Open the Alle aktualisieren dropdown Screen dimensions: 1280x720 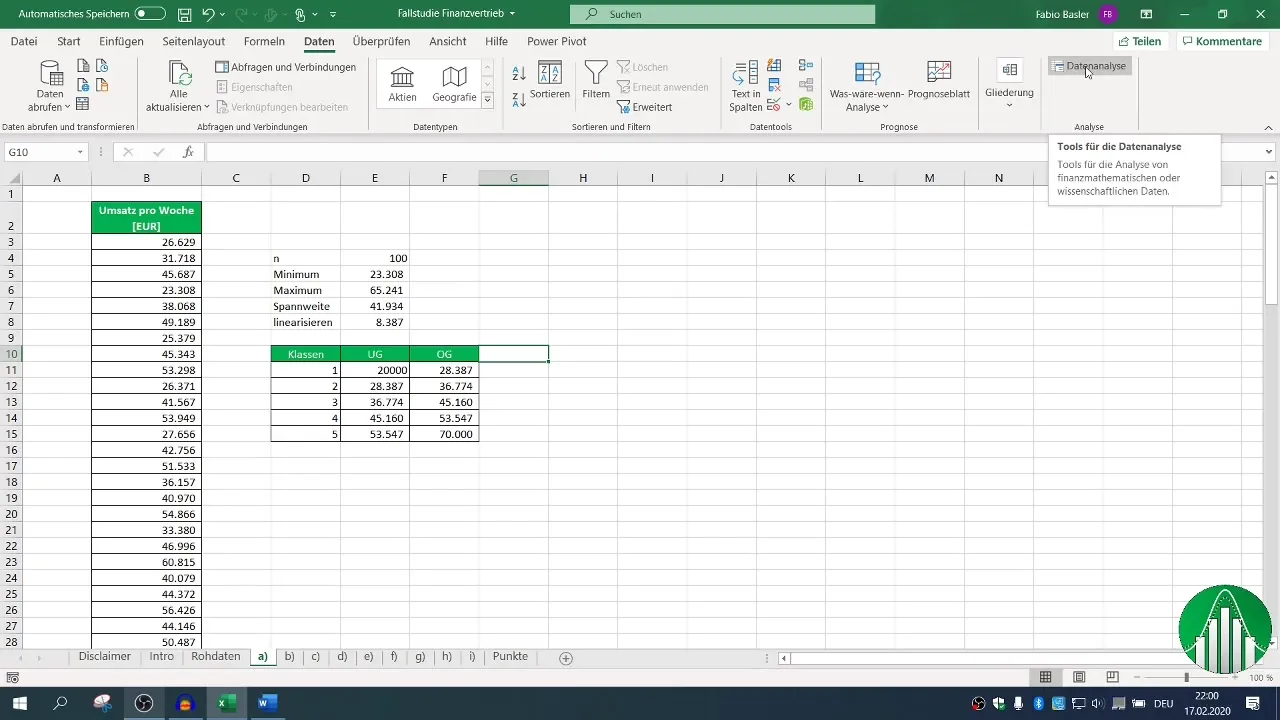[178, 86]
